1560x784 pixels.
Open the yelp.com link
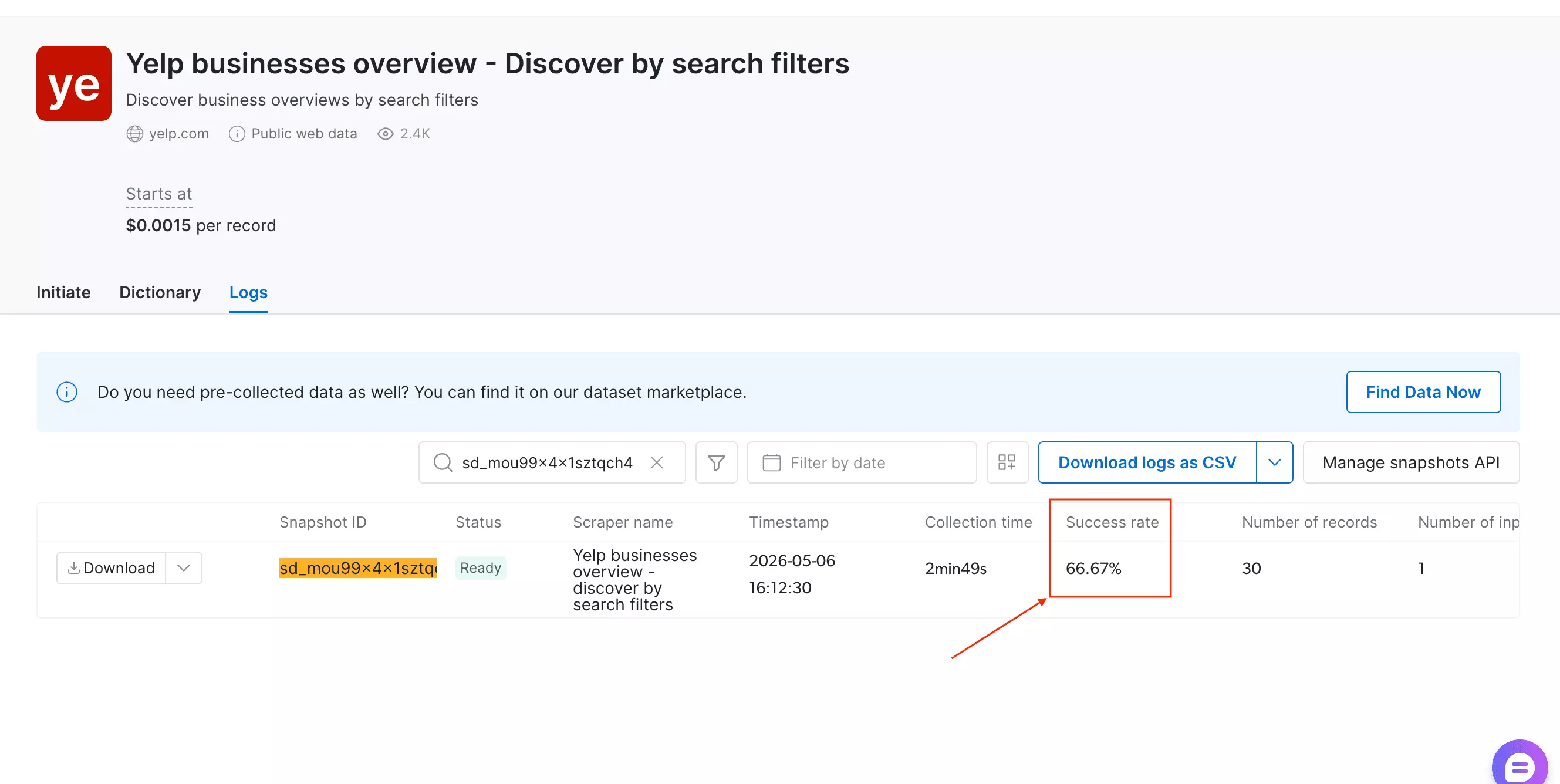178,134
